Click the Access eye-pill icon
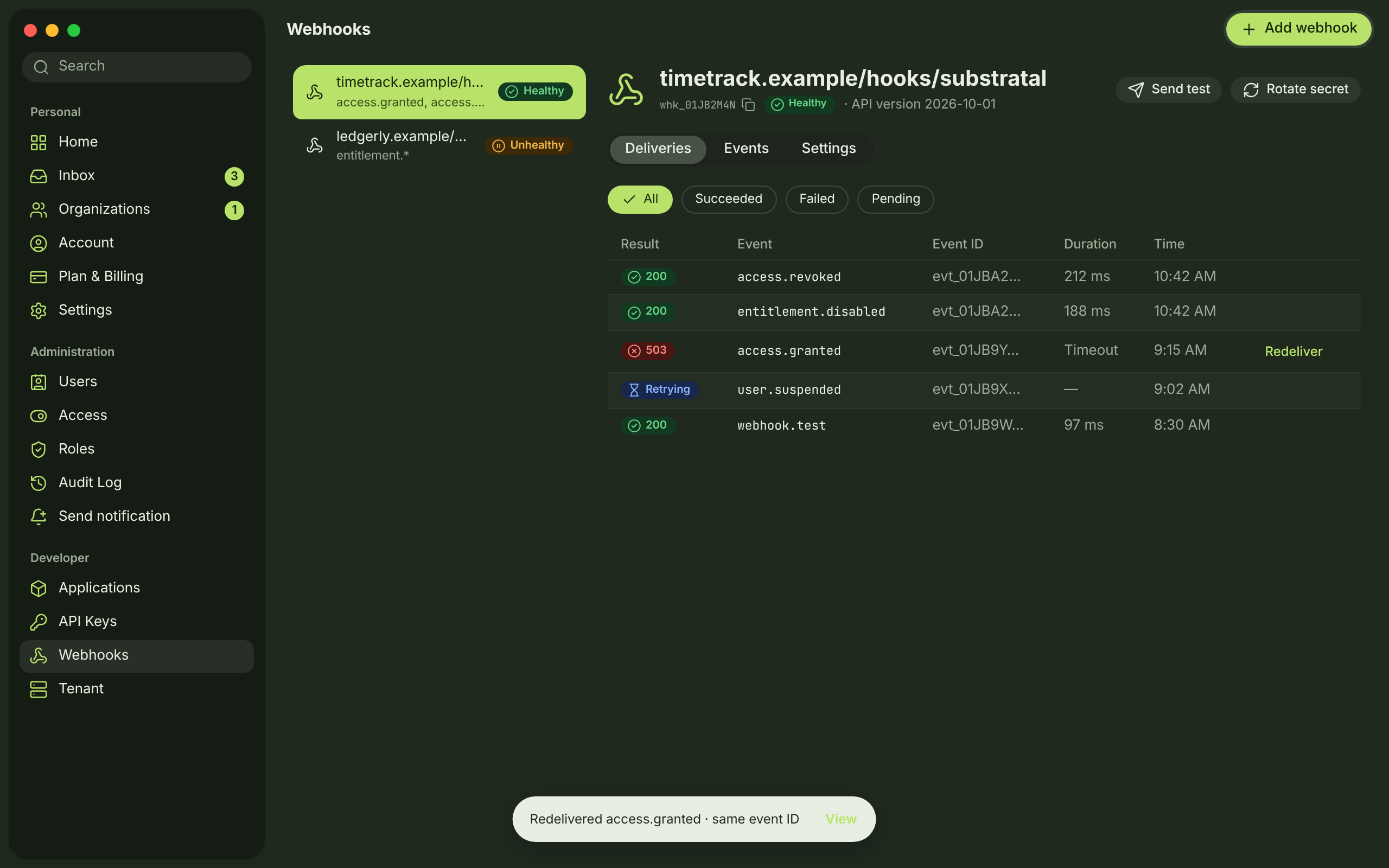1389x868 pixels. click(39, 416)
